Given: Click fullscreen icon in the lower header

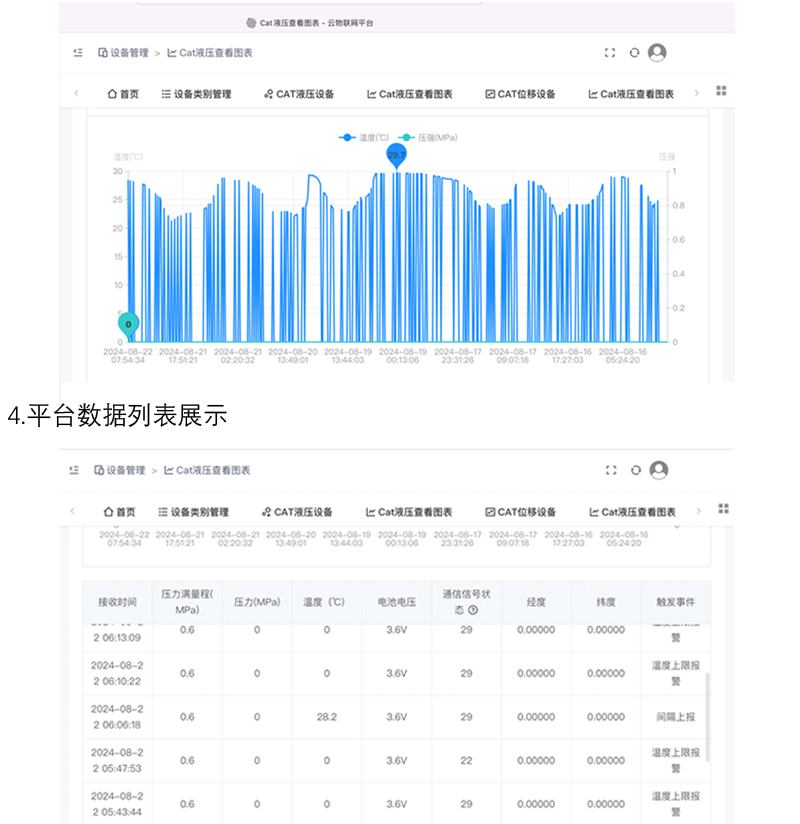Looking at the screenshot, I should [x=611, y=470].
